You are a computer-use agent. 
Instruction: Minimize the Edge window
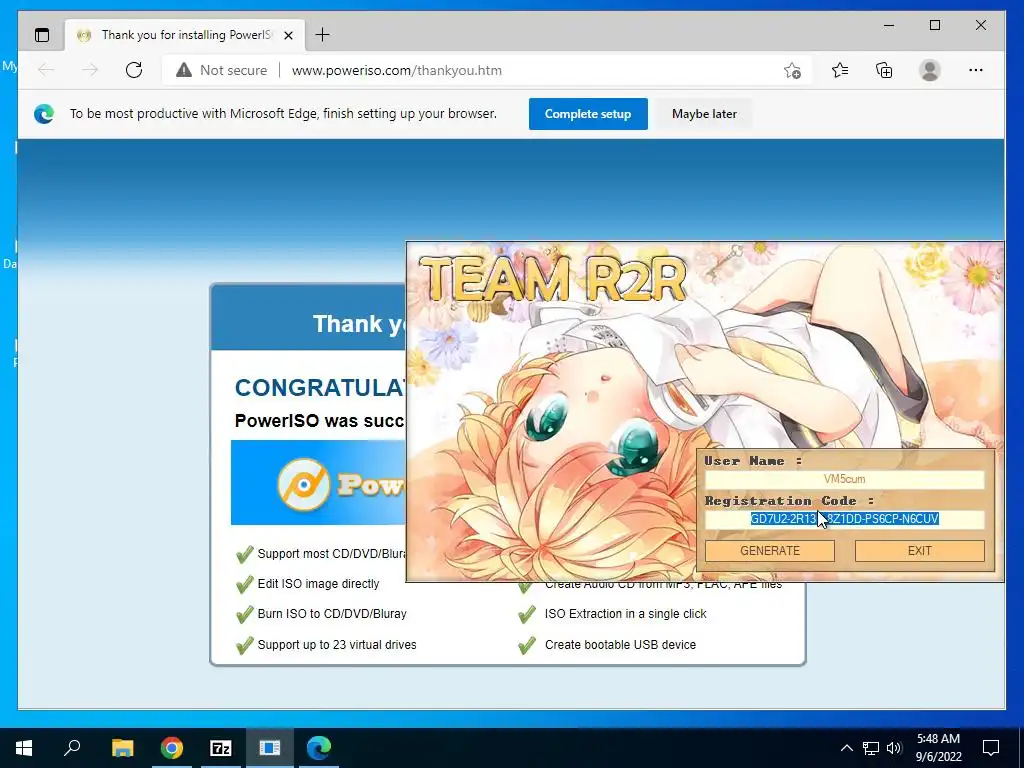coord(889,25)
